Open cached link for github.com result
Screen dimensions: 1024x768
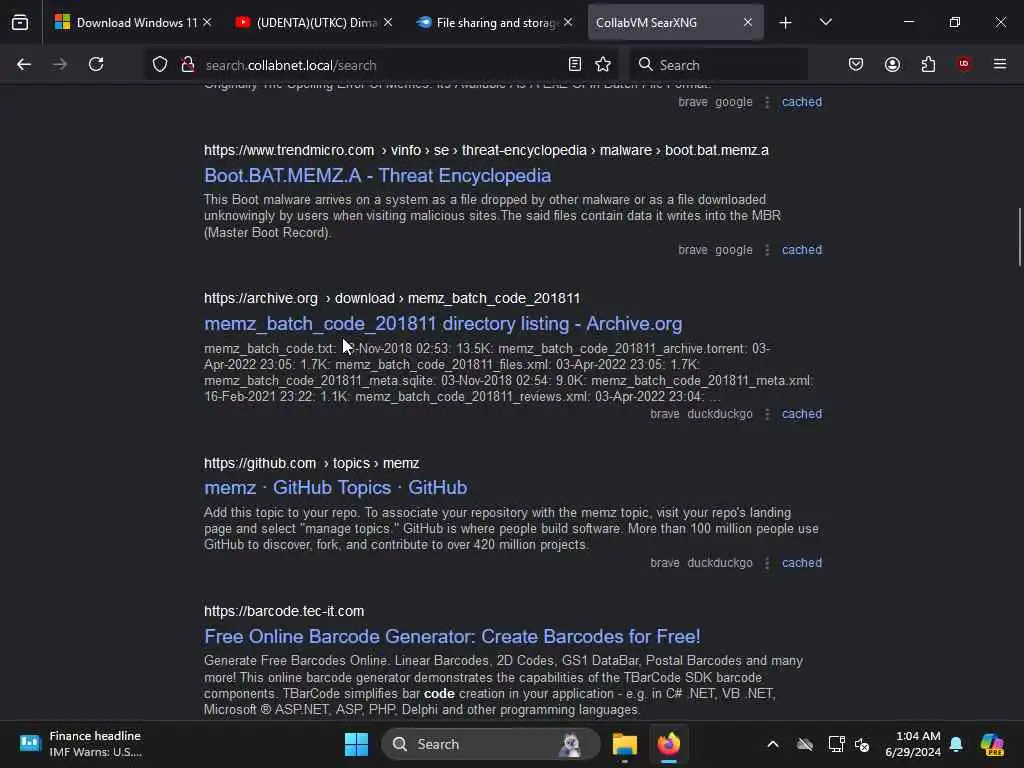coord(801,563)
